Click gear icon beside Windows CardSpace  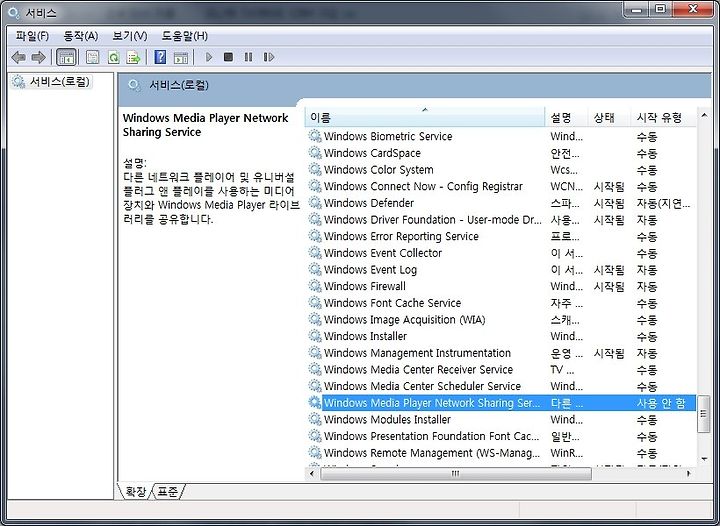click(315, 152)
